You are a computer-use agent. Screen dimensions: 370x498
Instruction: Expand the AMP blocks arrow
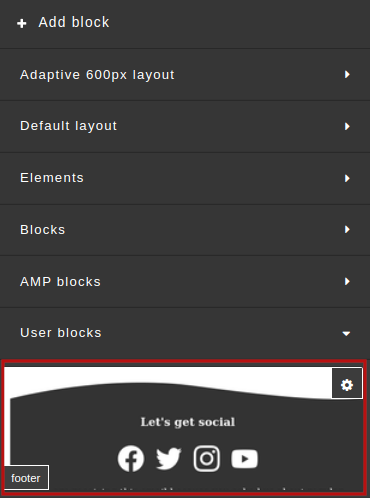coord(347,281)
